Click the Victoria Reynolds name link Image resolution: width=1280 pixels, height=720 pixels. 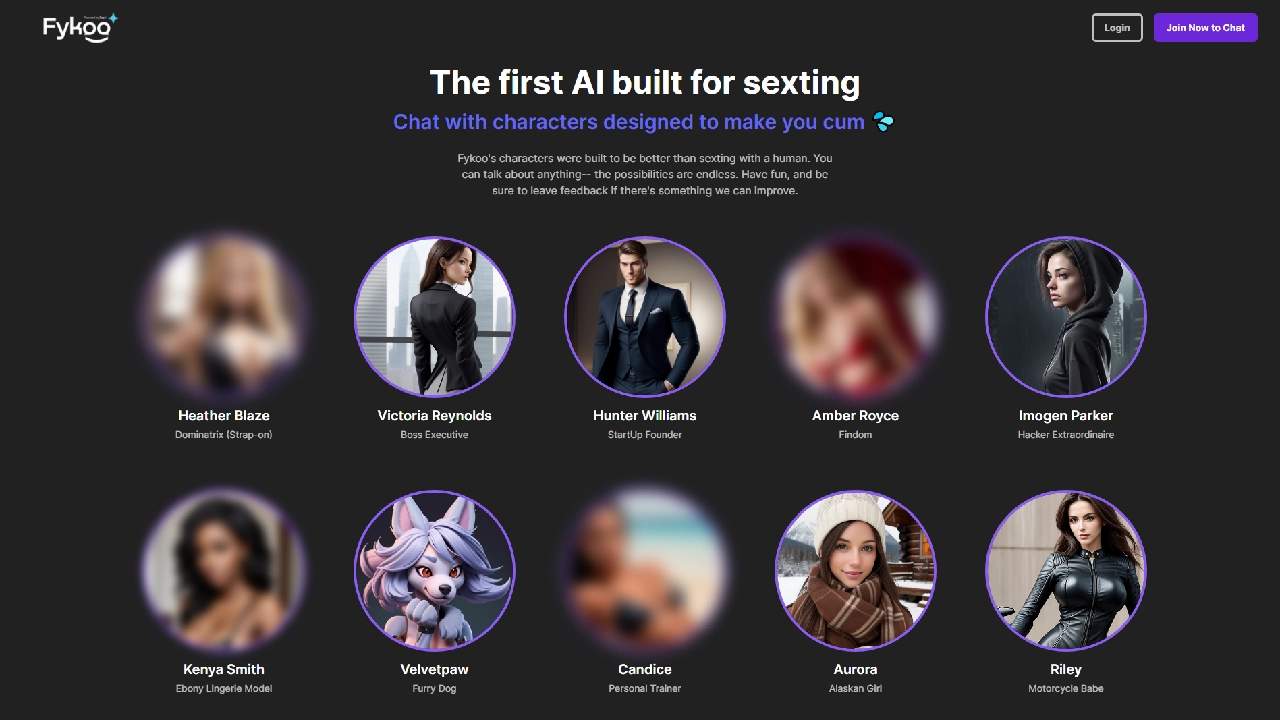[435, 415]
